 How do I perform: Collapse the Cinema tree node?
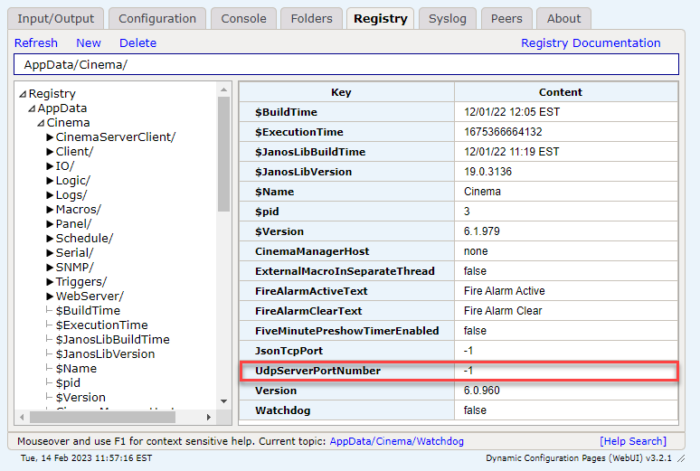click(x=41, y=123)
